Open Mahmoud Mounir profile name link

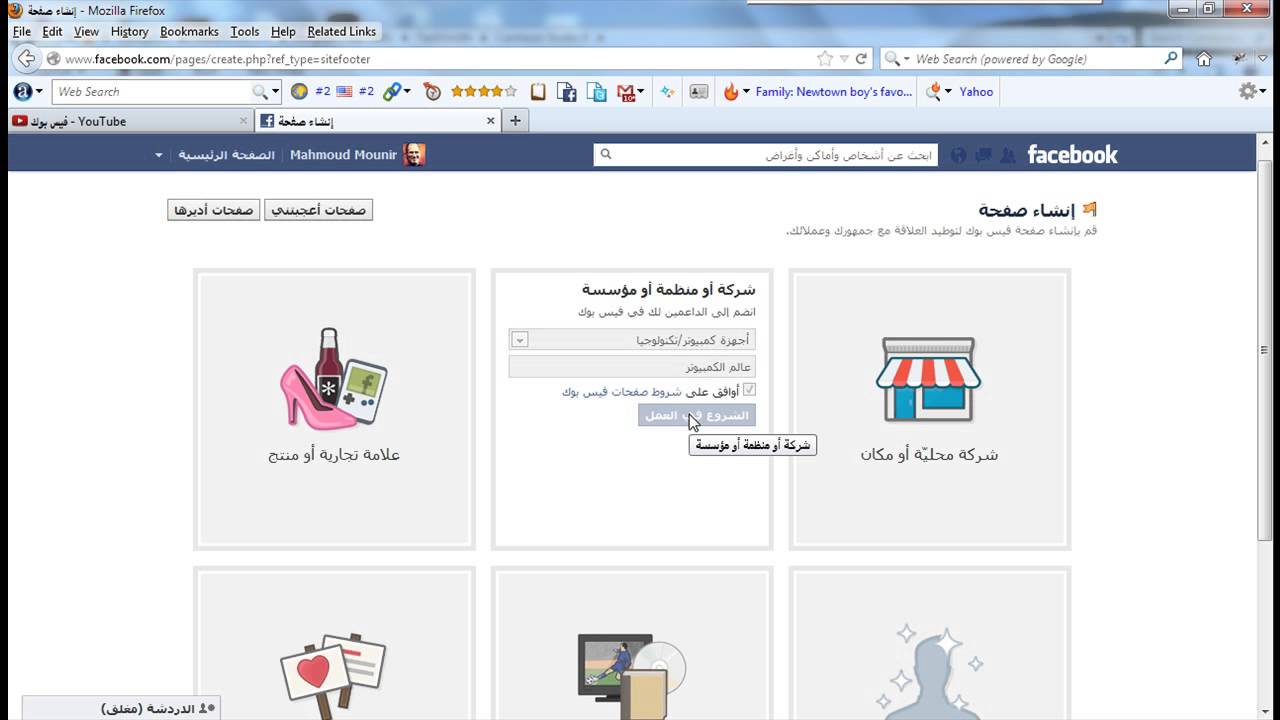343,155
